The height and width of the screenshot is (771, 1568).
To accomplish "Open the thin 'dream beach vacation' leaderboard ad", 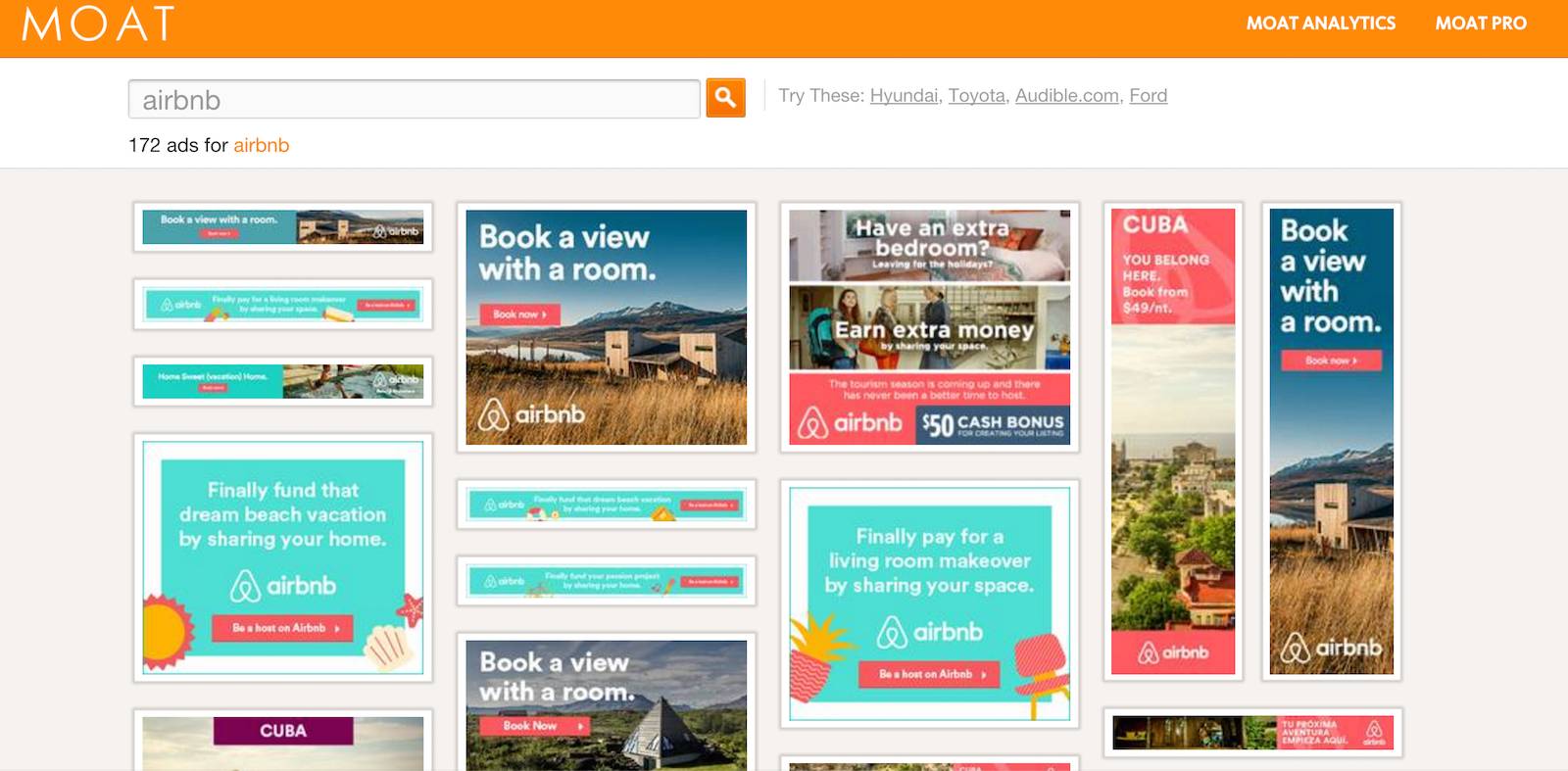I will [606, 505].
